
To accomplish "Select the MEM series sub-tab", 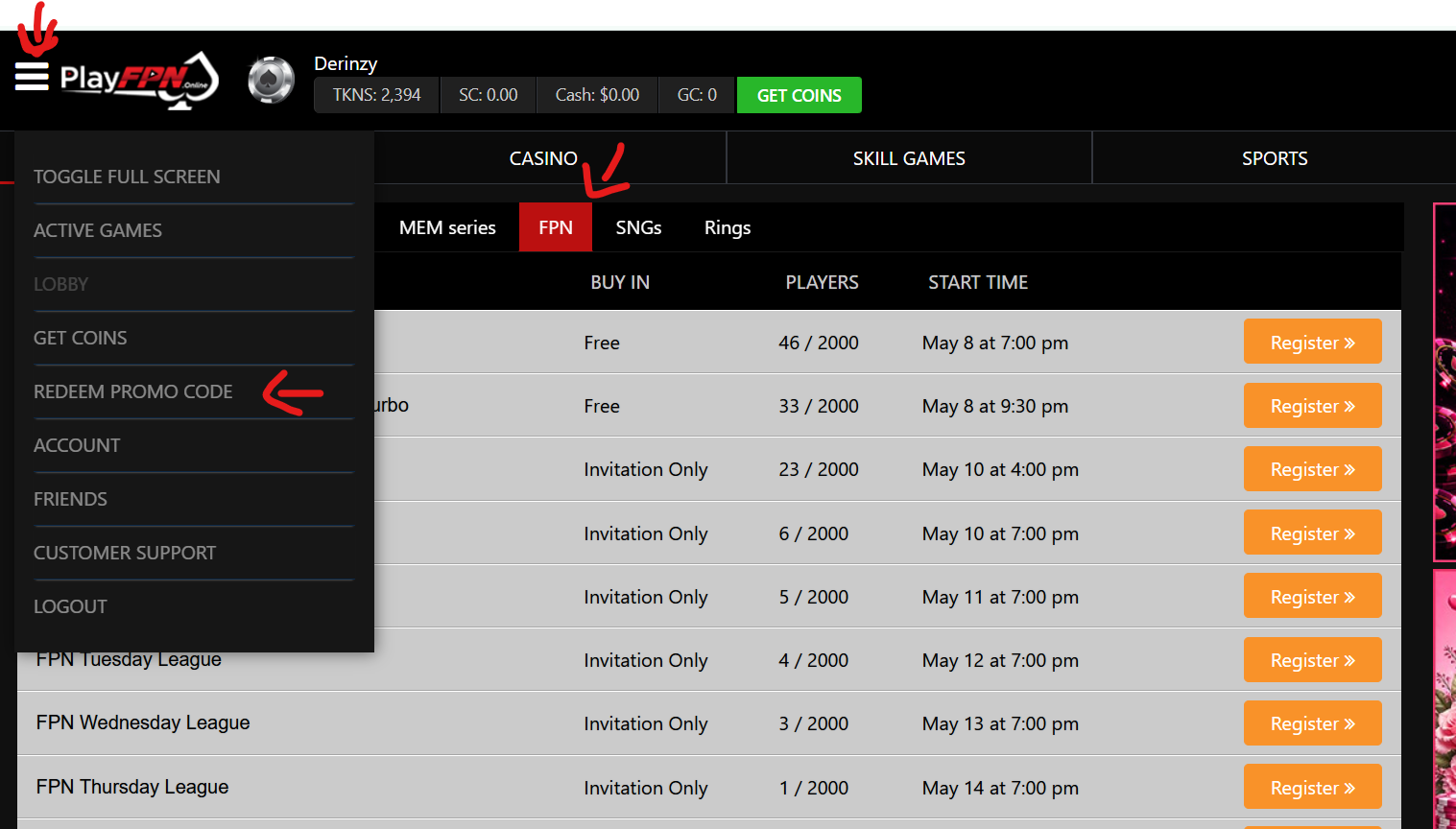I will click(447, 227).
